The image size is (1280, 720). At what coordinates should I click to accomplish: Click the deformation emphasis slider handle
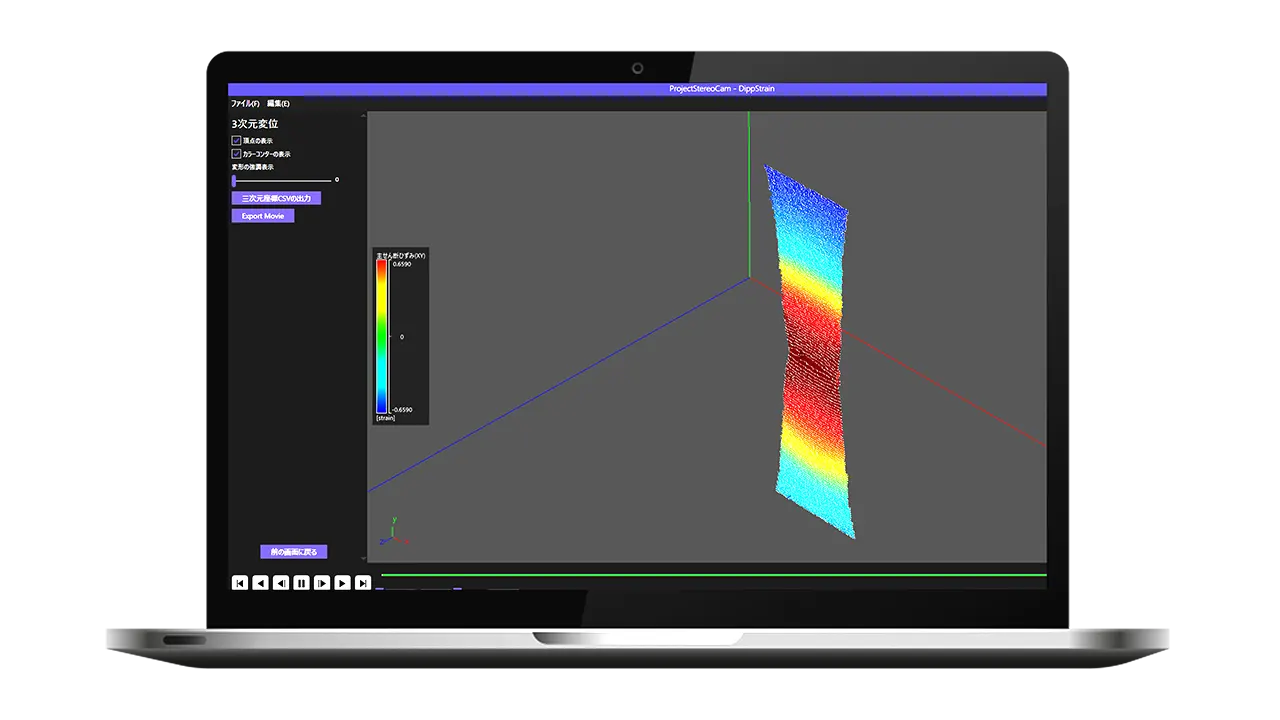234,181
